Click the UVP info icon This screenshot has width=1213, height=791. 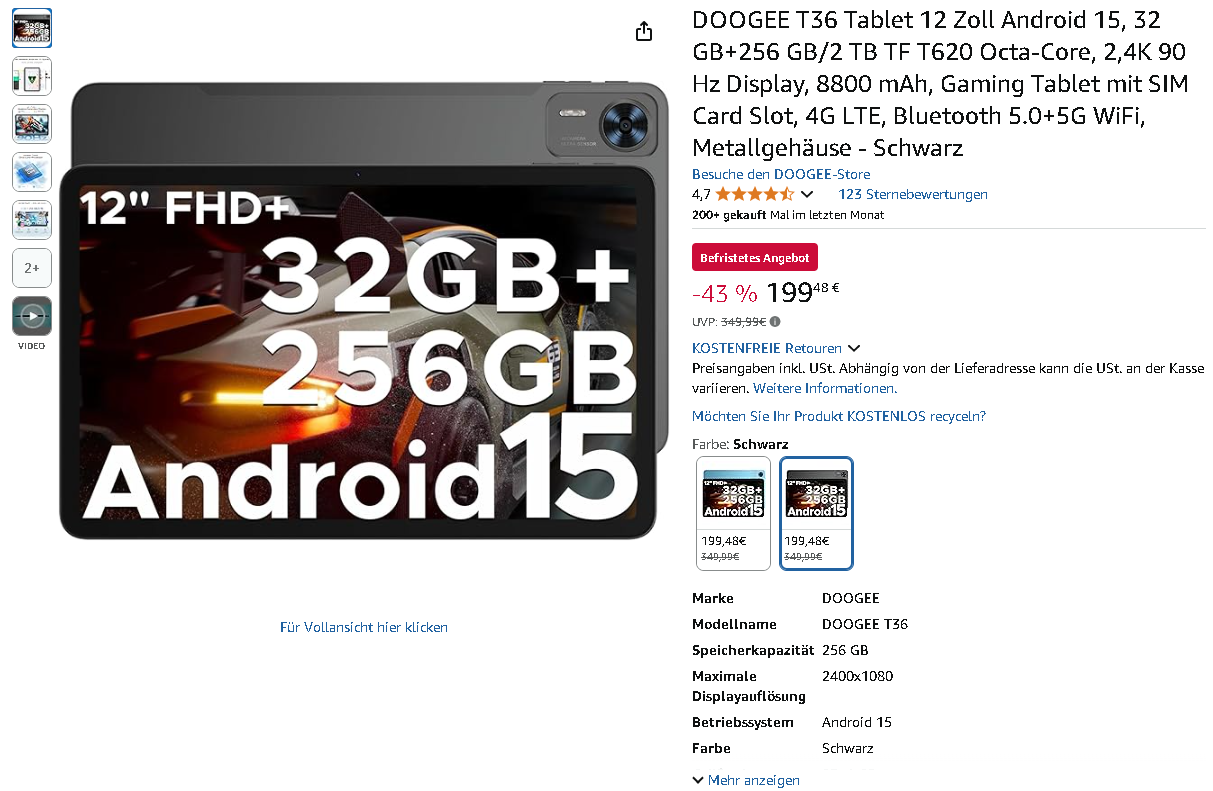(775, 322)
